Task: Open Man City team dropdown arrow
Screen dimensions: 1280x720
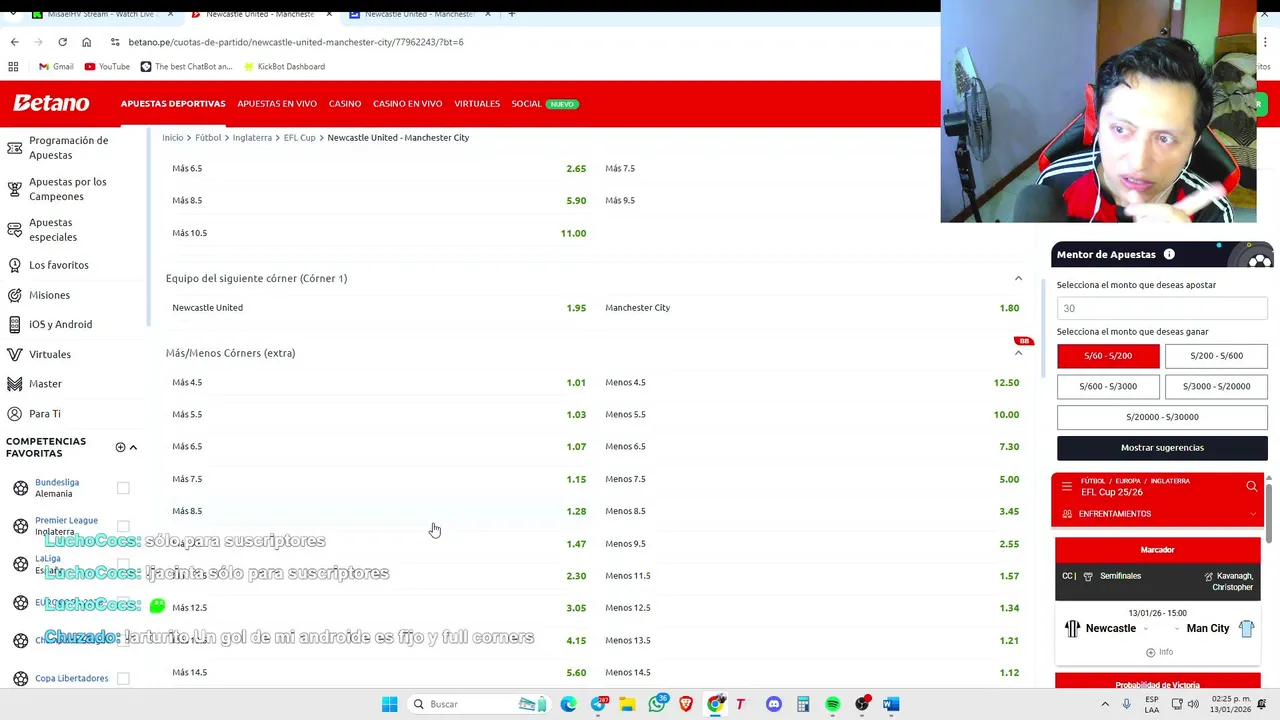Action: [1177, 629]
